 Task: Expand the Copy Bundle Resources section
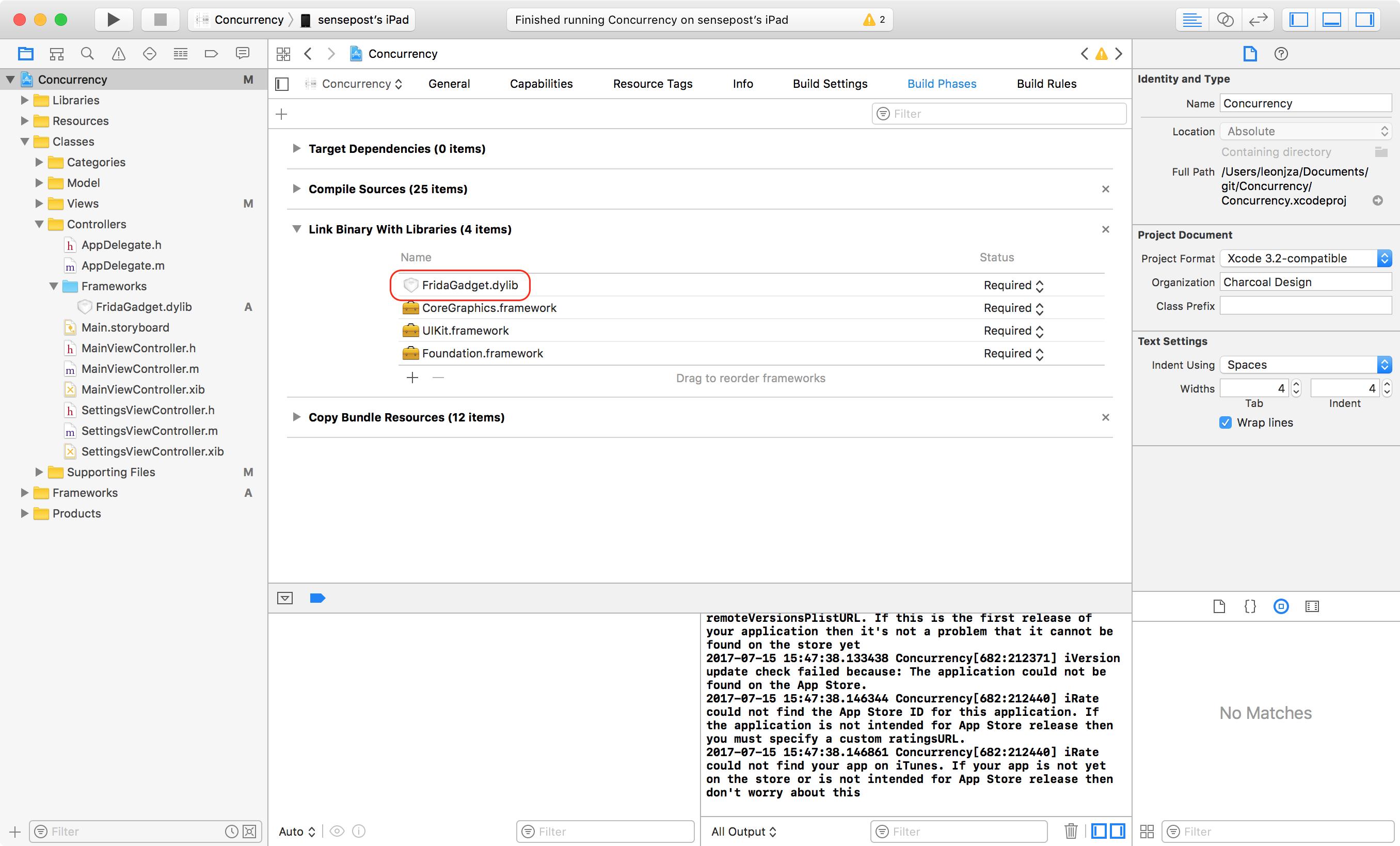[296, 417]
